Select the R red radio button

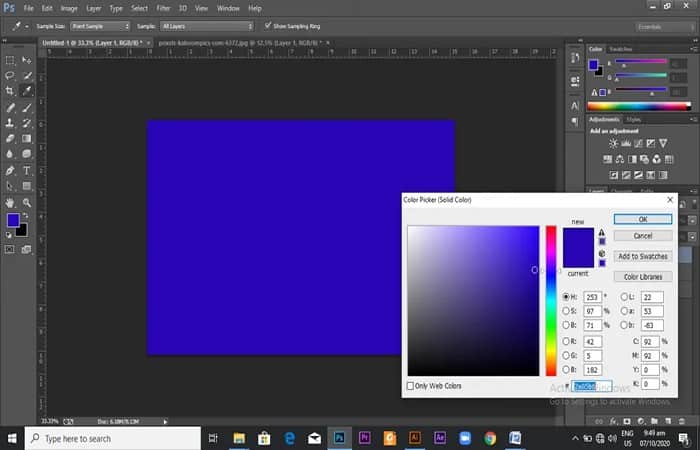566,342
